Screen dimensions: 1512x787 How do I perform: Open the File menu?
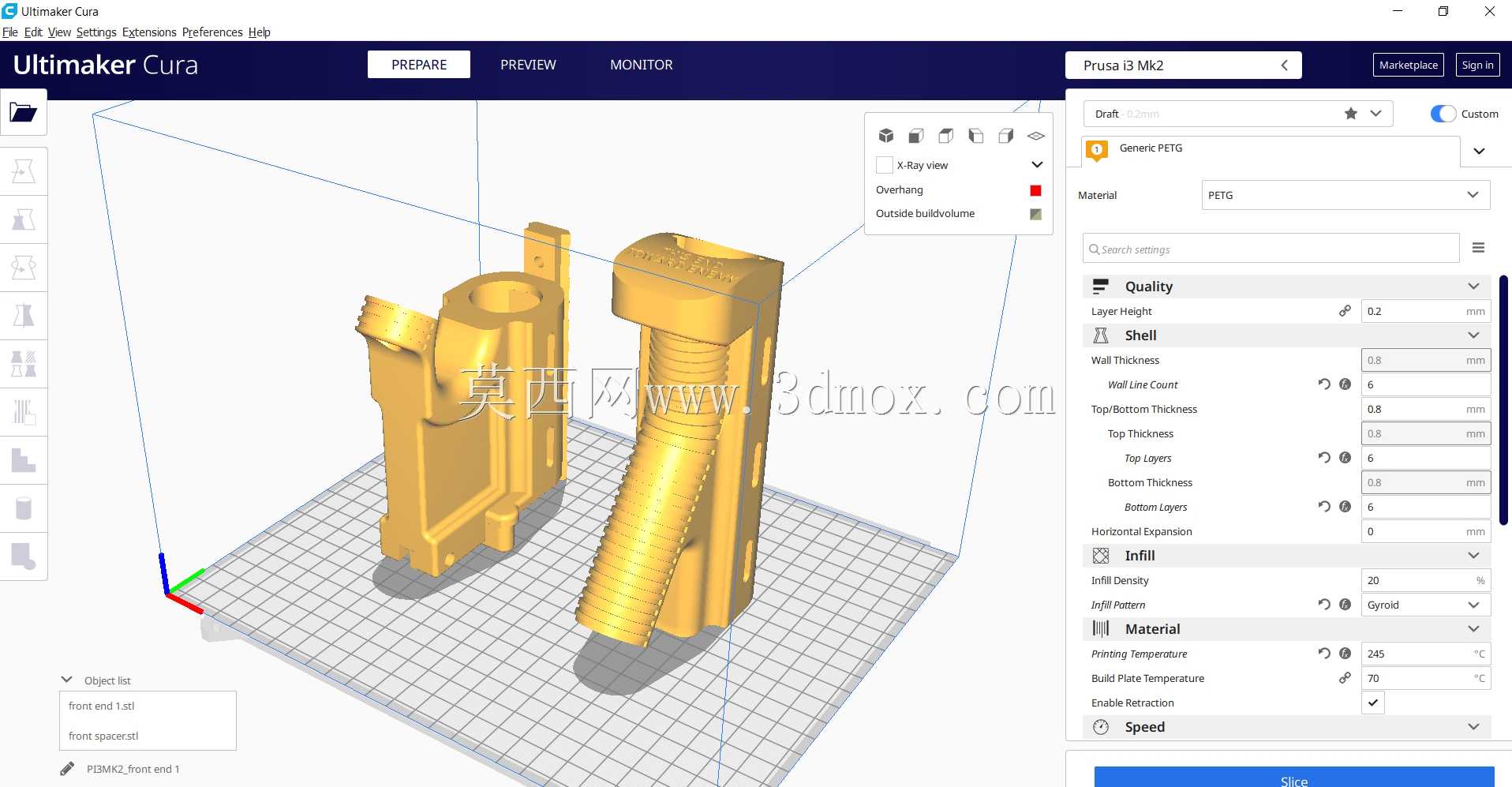click(x=9, y=32)
